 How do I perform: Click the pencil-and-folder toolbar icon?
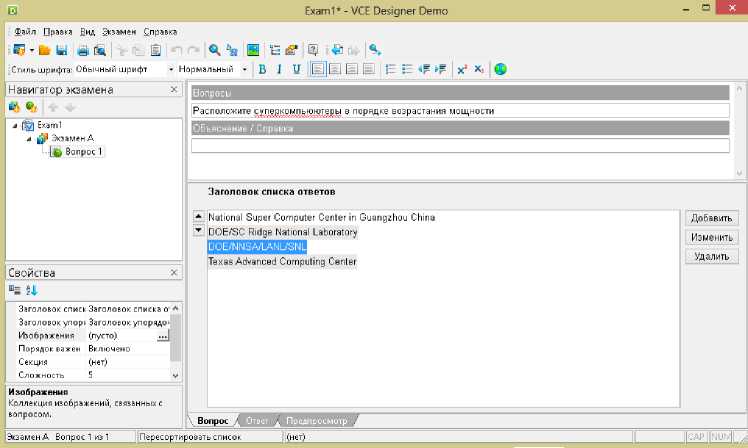click(291, 50)
